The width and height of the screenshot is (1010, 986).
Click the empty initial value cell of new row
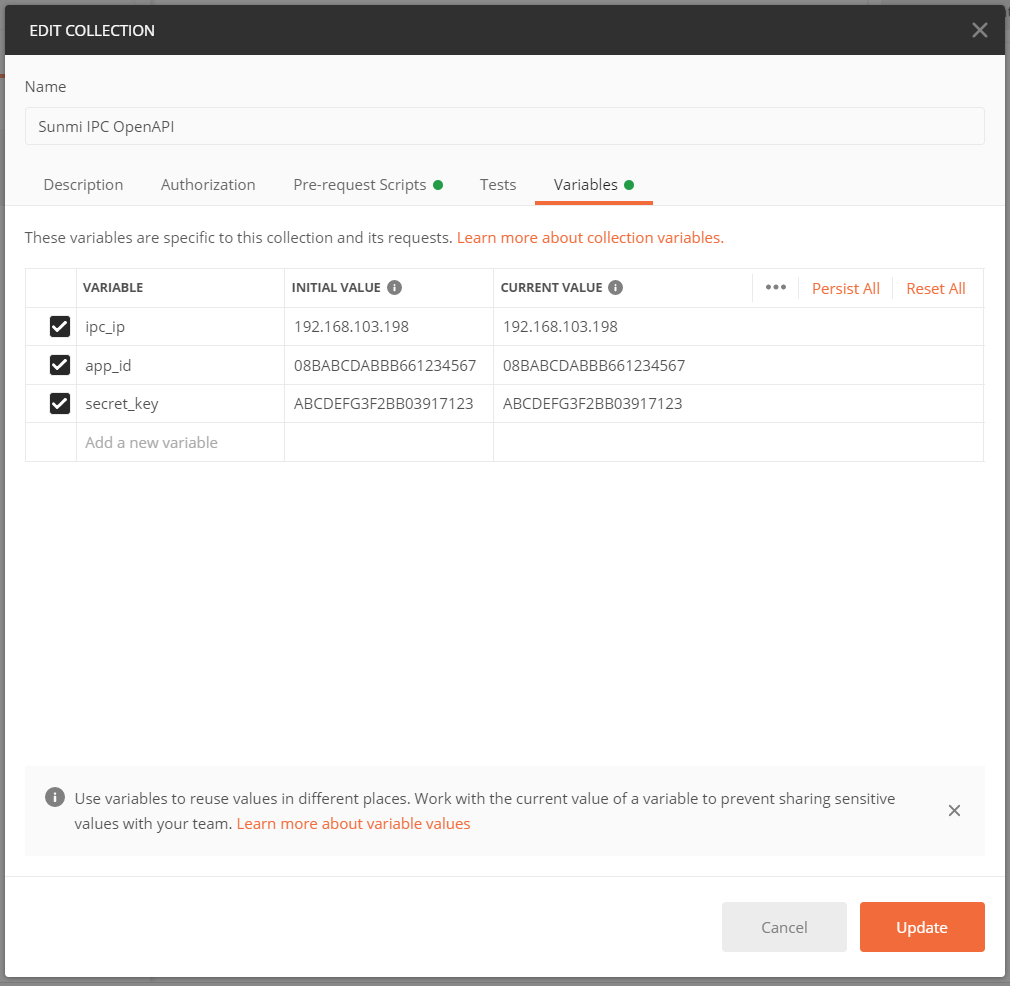(388, 442)
